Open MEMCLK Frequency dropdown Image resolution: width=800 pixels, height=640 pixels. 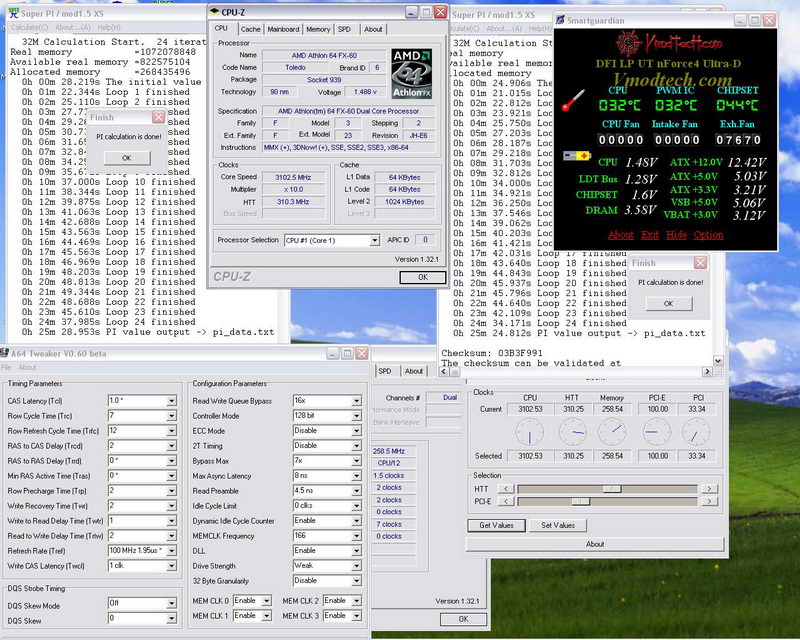[357, 536]
